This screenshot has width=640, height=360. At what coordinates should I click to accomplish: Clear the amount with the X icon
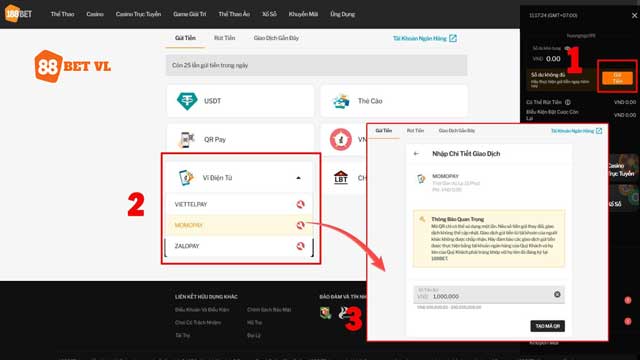coord(557,294)
